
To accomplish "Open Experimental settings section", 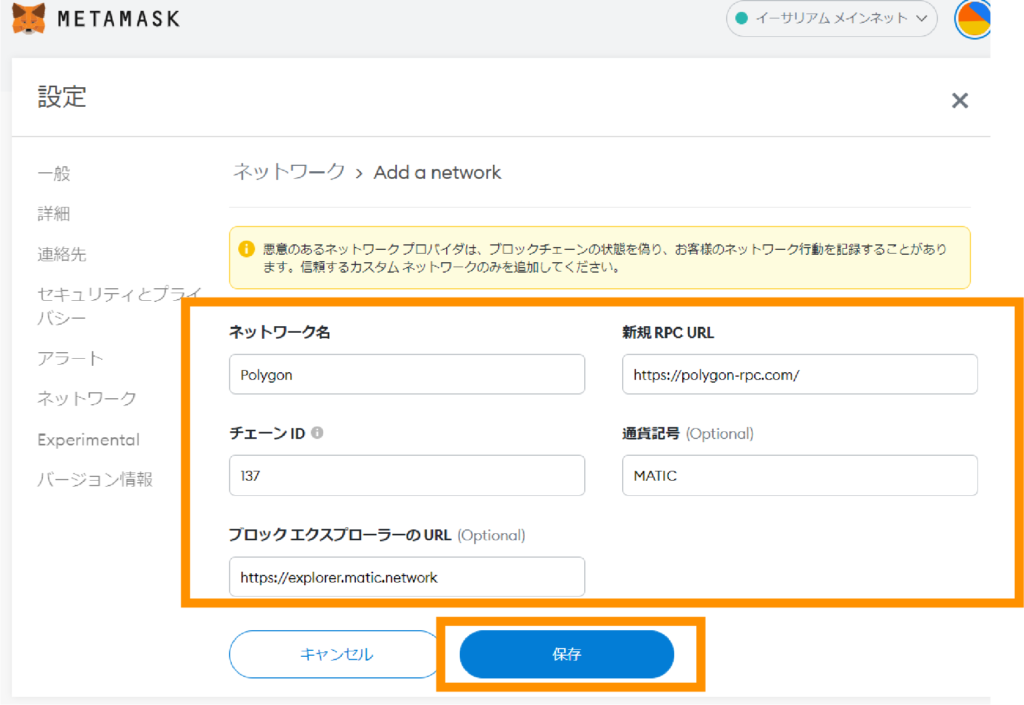I will (88, 440).
